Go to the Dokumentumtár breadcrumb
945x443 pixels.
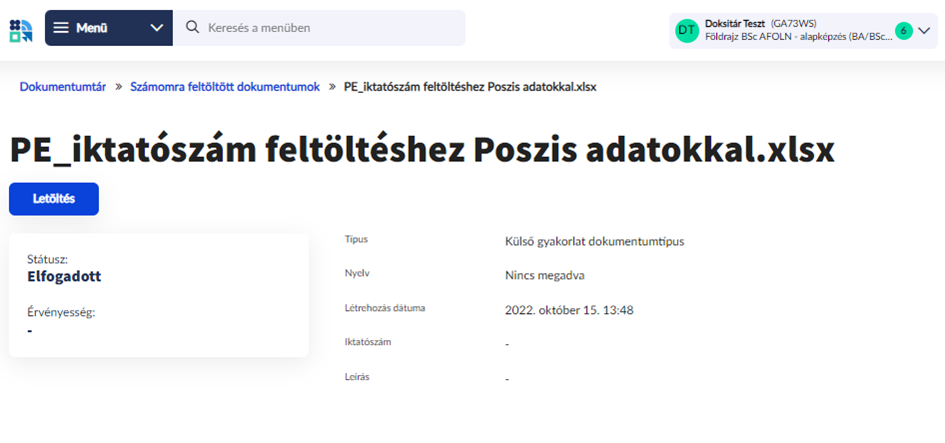click(x=63, y=87)
